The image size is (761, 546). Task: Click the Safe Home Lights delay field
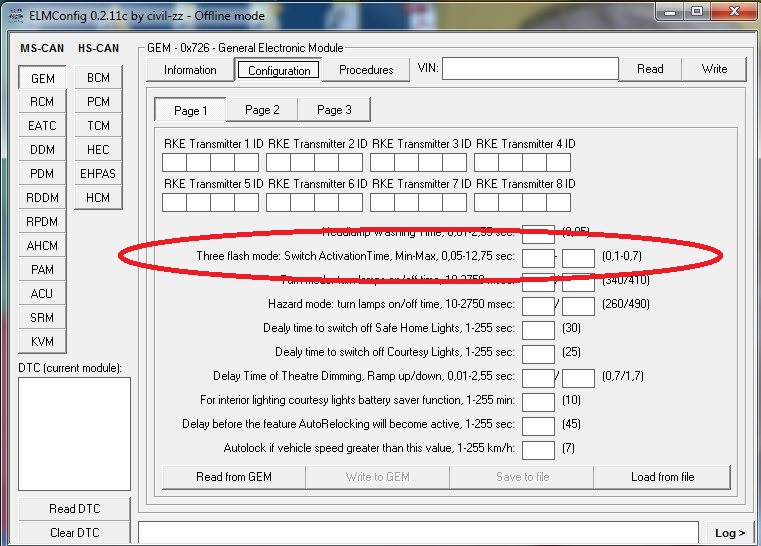click(x=538, y=329)
